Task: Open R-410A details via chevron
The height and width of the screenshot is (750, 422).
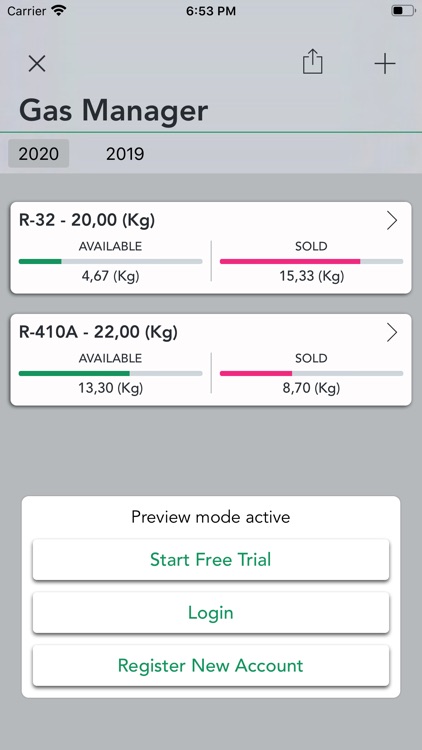Action: click(392, 332)
